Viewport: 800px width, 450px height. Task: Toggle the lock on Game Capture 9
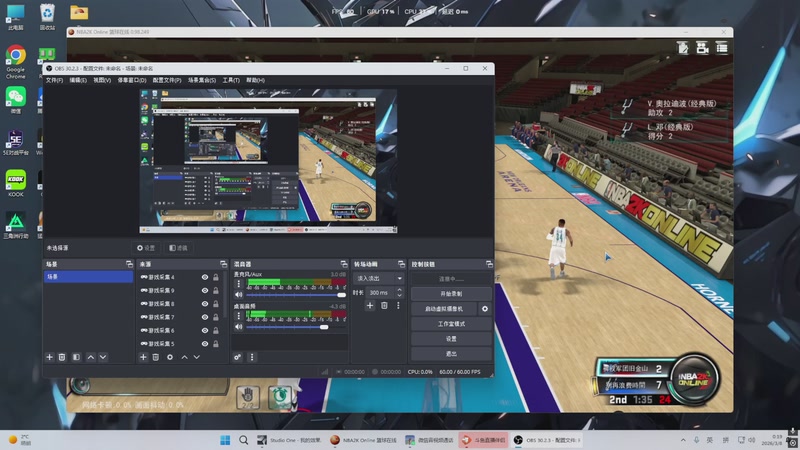click(216, 290)
